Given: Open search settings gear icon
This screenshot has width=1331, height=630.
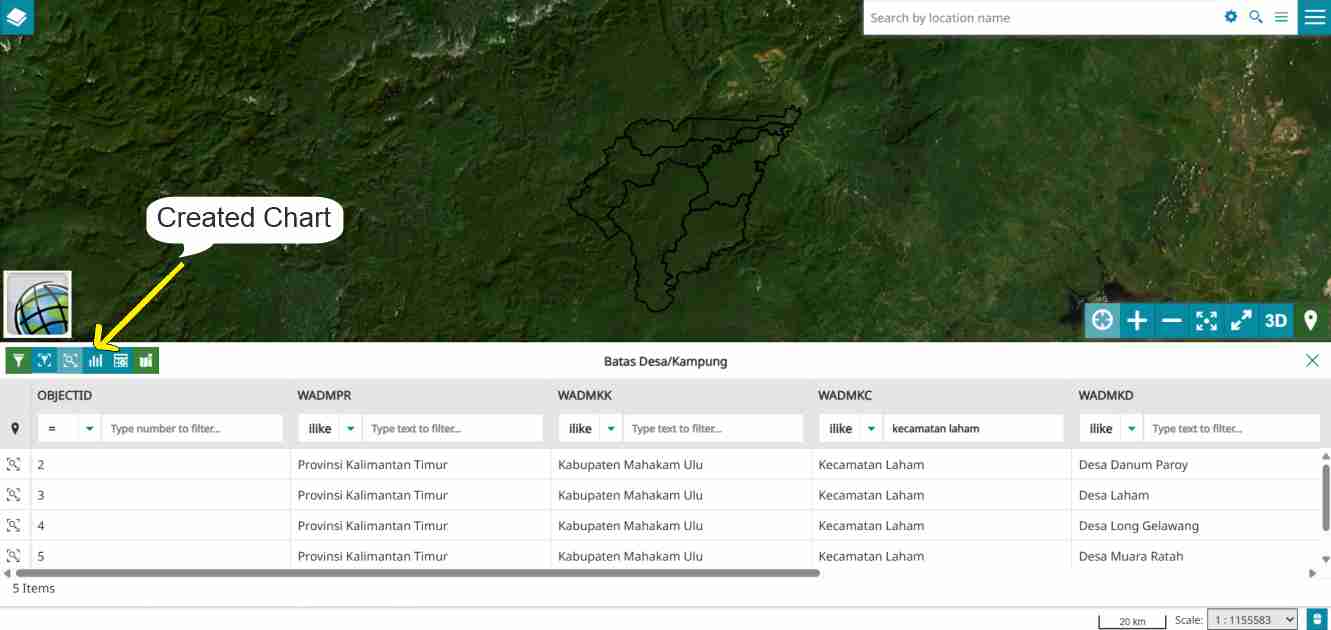Looking at the screenshot, I should [1231, 17].
